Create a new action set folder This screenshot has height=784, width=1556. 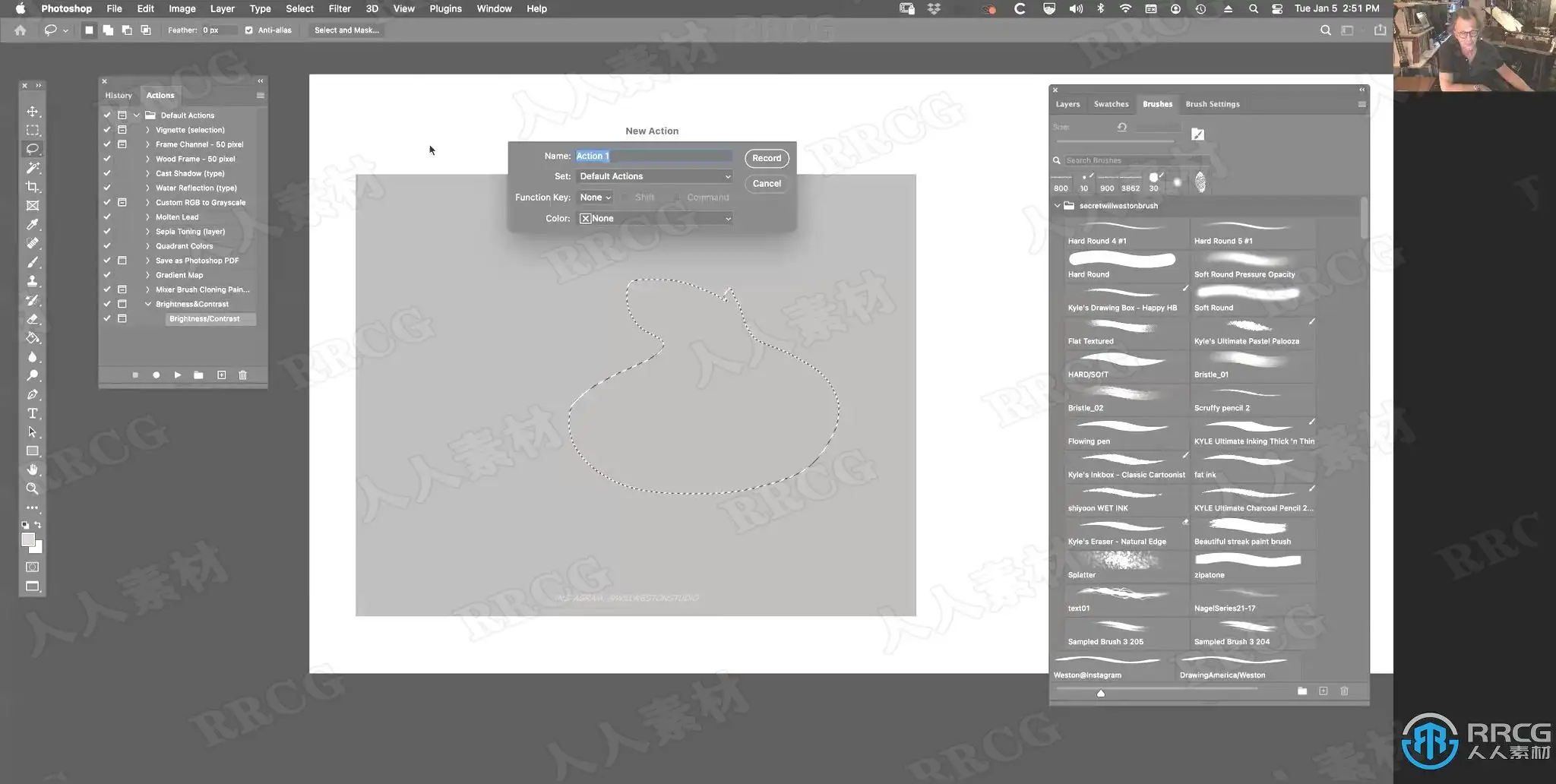point(198,375)
